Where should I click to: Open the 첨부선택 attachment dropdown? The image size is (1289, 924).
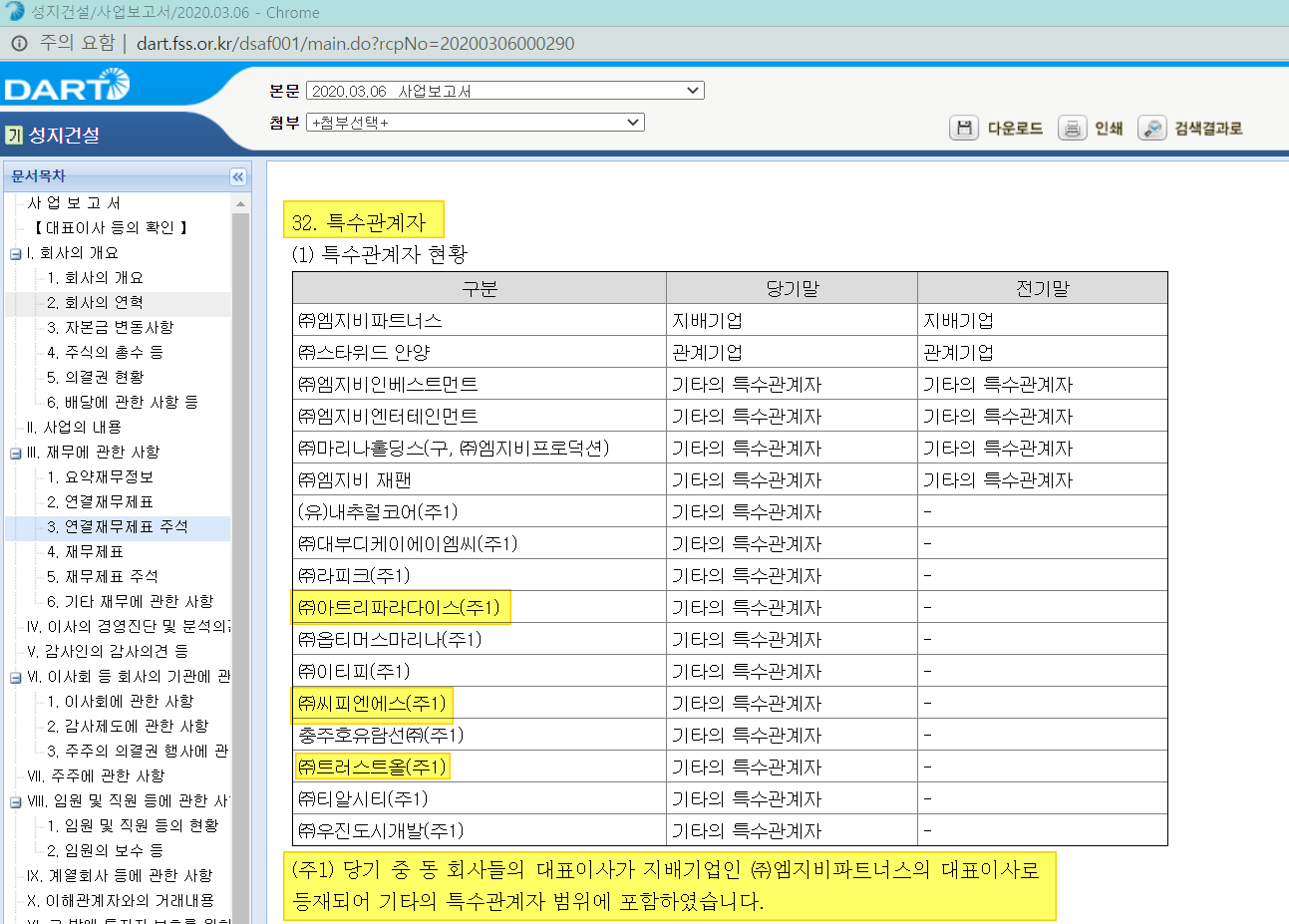[476, 122]
